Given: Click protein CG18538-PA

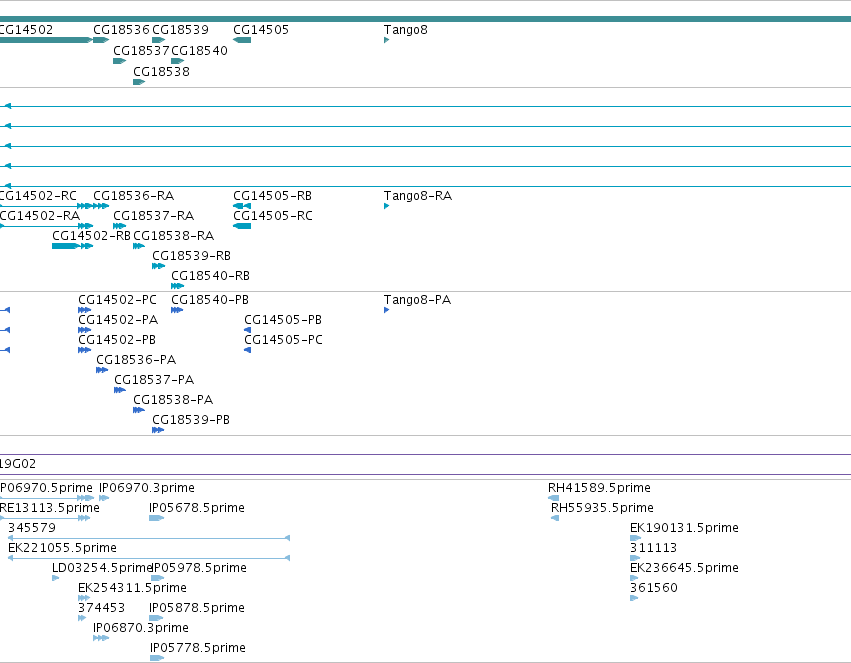Looking at the screenshot, I should [173, 400].
